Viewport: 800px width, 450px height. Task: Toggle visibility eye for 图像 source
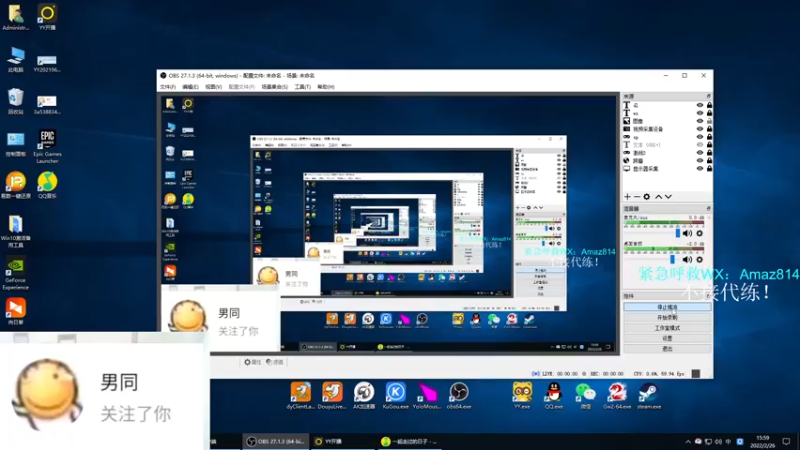[x=699, y=121]
